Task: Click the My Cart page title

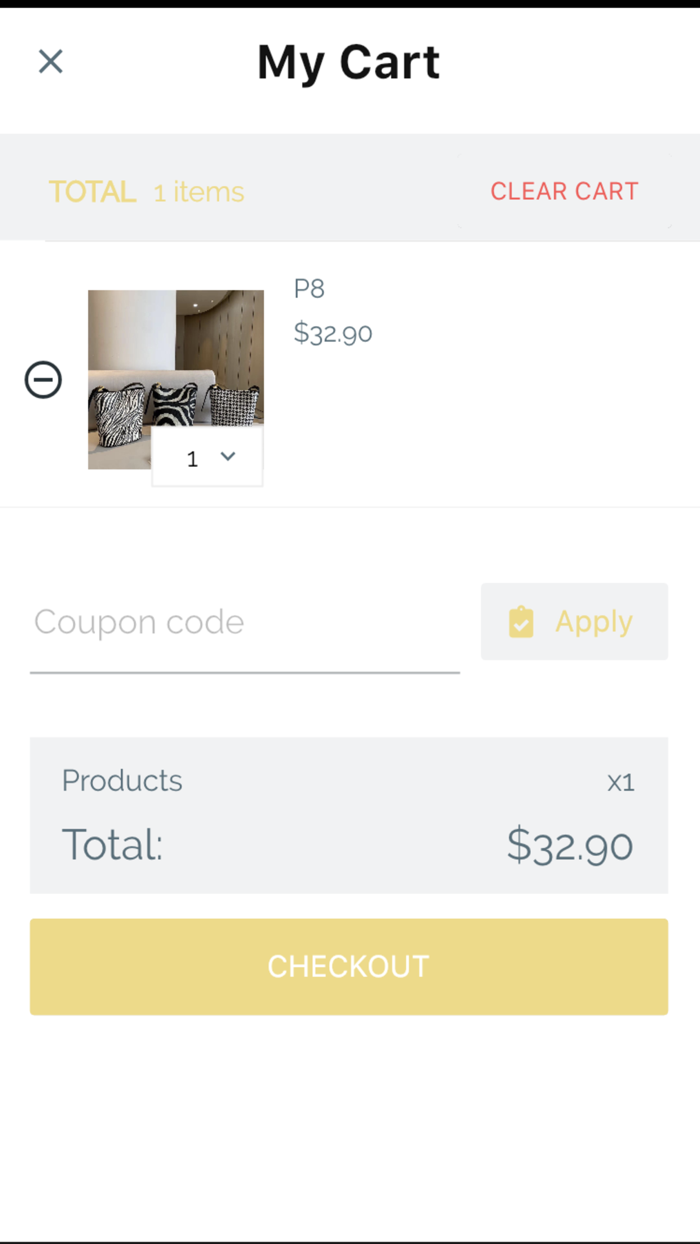Action: coord(348,62)
